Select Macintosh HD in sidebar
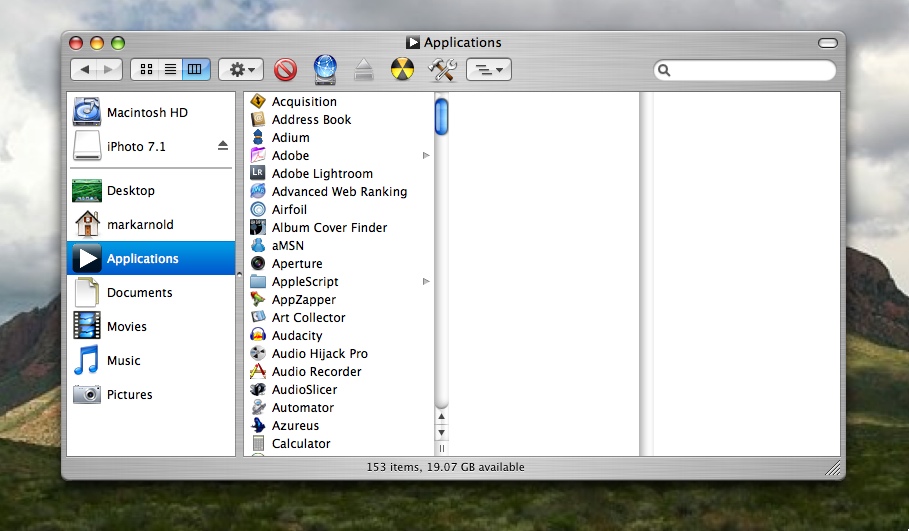This screenshot has height=531, width=909. coord(151,112)
